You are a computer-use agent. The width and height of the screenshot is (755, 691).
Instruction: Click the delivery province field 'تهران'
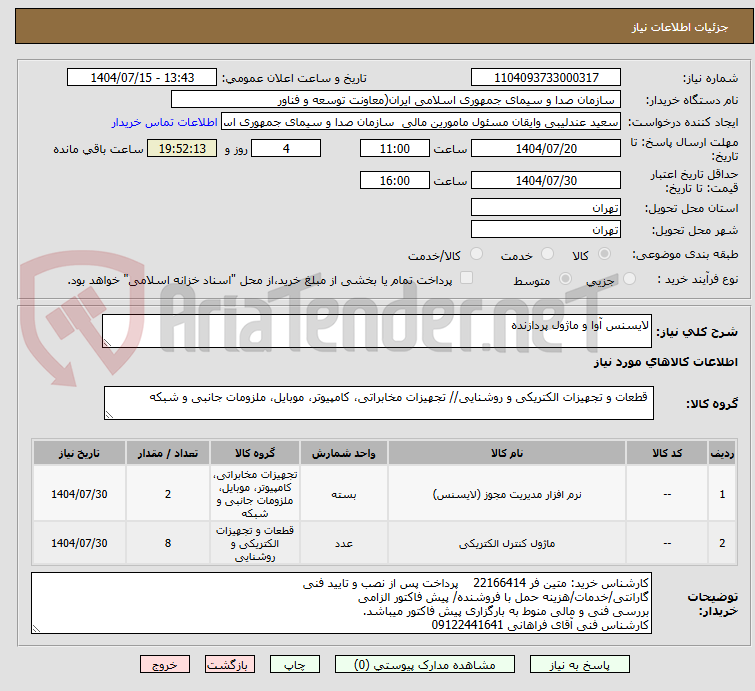tap(546, 208)
